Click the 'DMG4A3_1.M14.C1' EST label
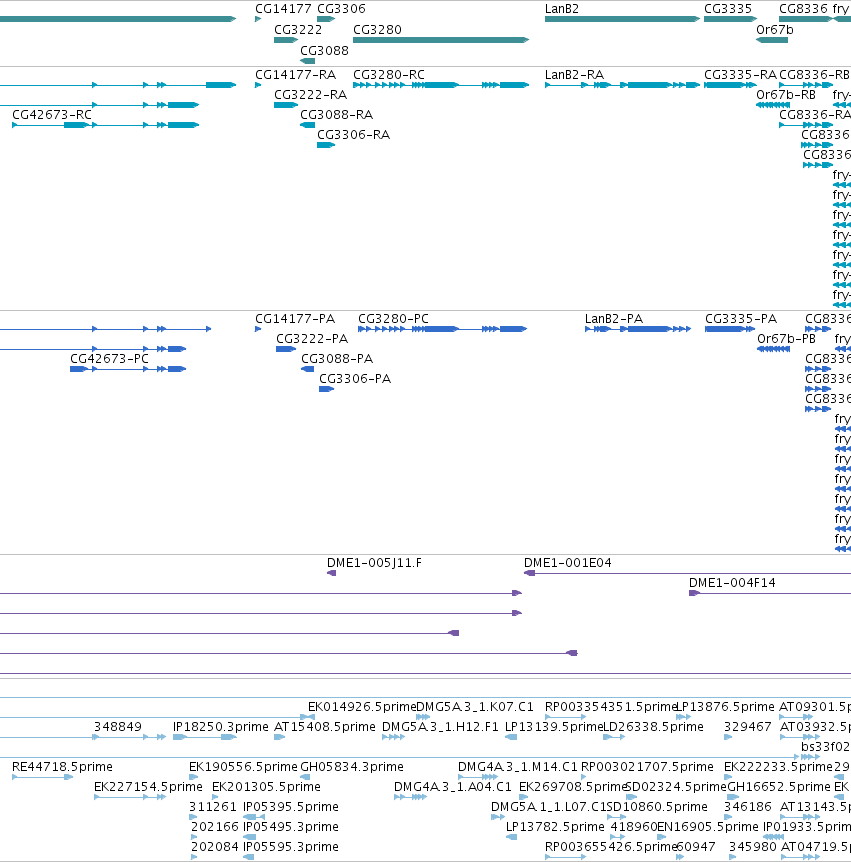Viewport: 851px width, 862px height. [517, 766]
